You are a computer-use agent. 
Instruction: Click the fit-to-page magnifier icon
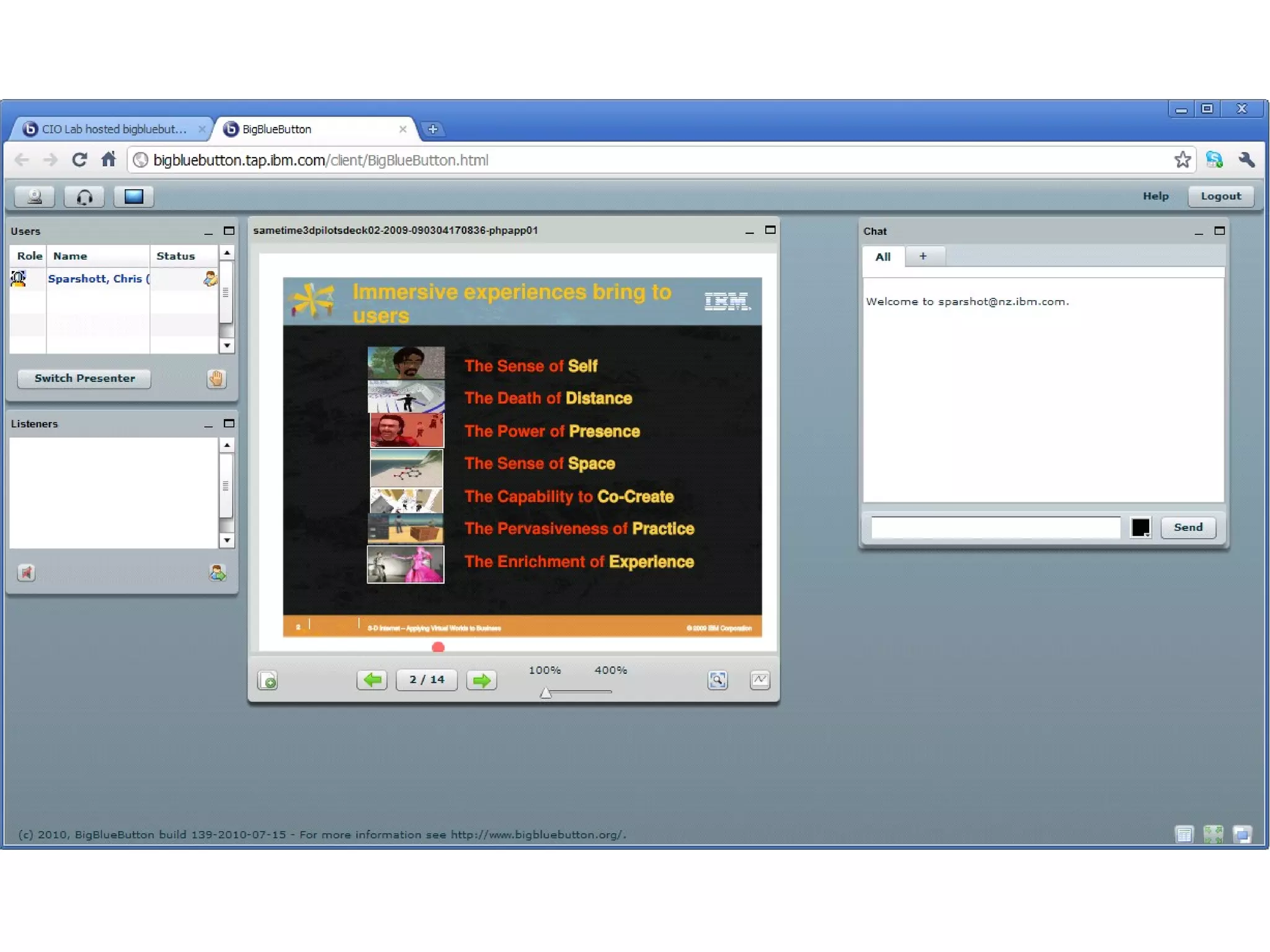pos(717,680)
